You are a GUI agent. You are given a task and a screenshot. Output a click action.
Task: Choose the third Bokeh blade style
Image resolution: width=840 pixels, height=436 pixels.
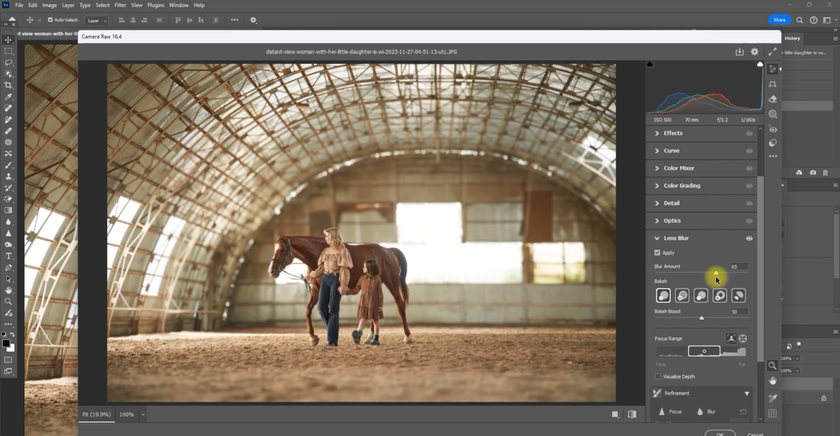tap(701, 295)
